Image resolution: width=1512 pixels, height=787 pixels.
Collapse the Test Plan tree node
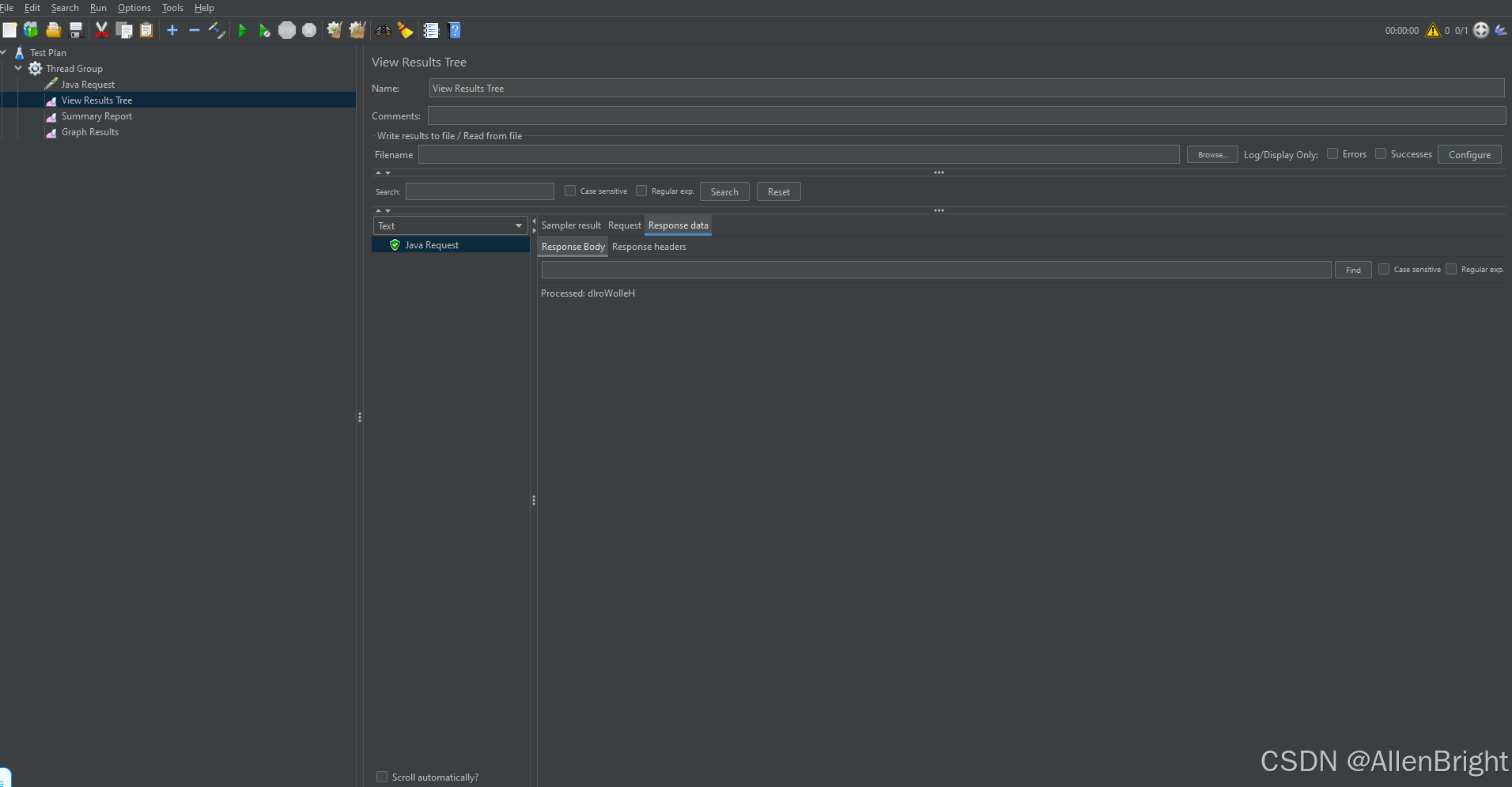(x=4, y=53)
